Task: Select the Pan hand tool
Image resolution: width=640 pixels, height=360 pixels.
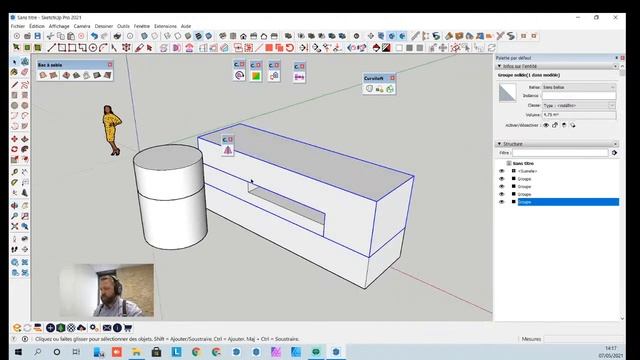Action: tap(25, 205)
